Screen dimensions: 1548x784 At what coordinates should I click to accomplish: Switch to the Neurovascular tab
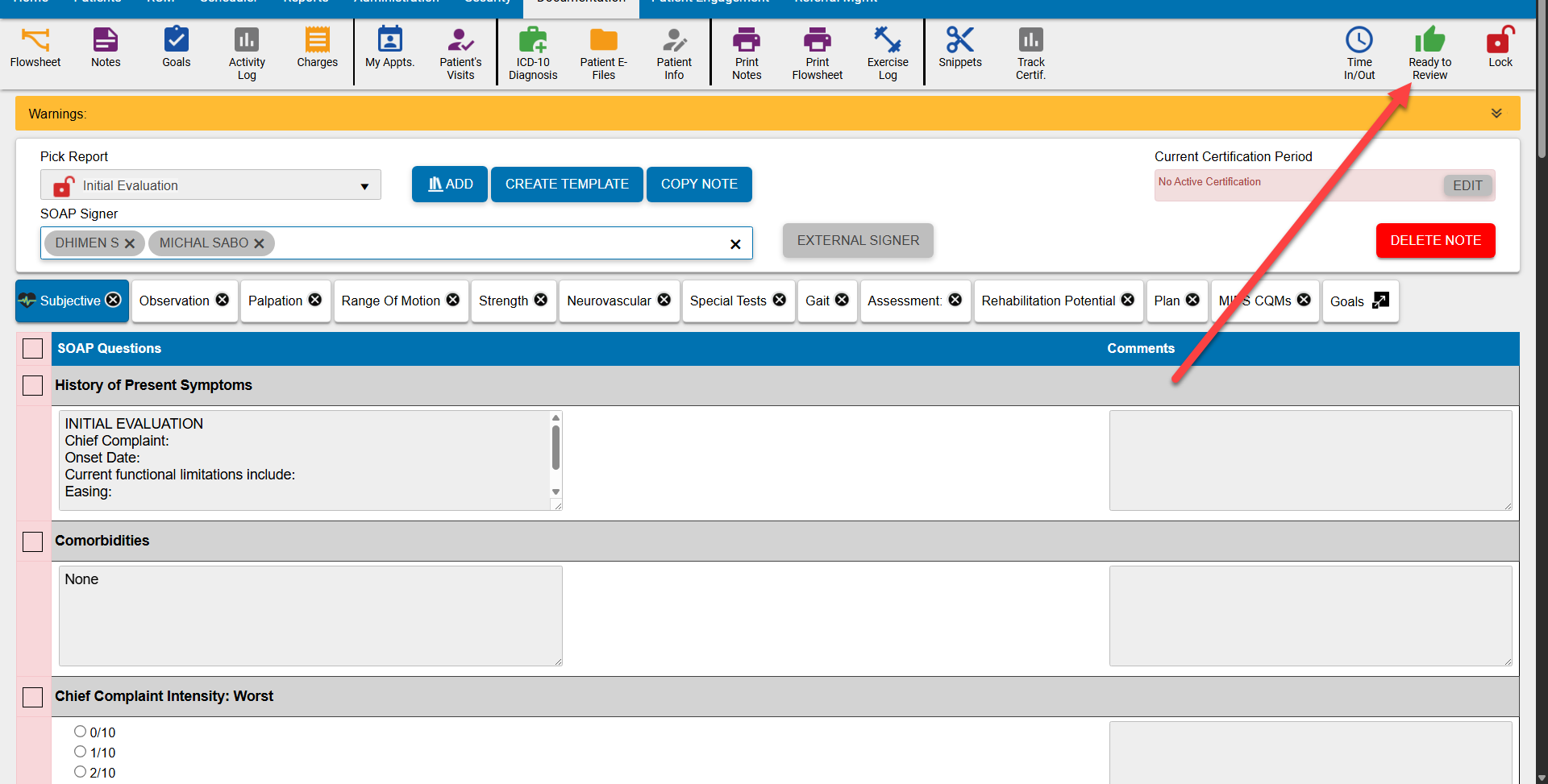(609, 301)
